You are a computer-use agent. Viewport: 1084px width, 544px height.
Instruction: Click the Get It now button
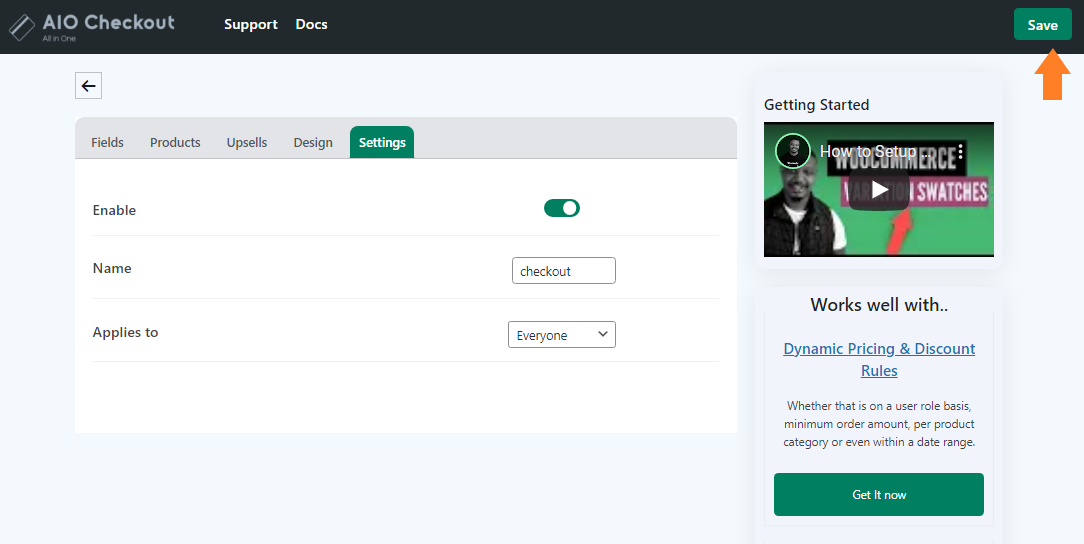pos(879,494)
